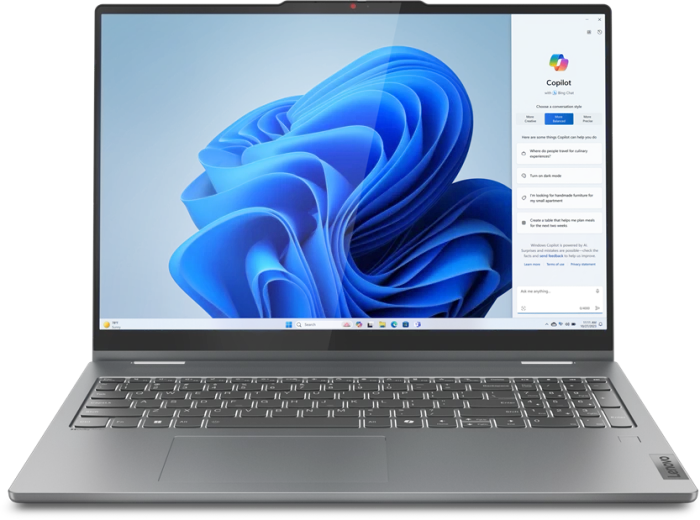
Task: Open the taskbar clock and date
Action: pos(588,324)
